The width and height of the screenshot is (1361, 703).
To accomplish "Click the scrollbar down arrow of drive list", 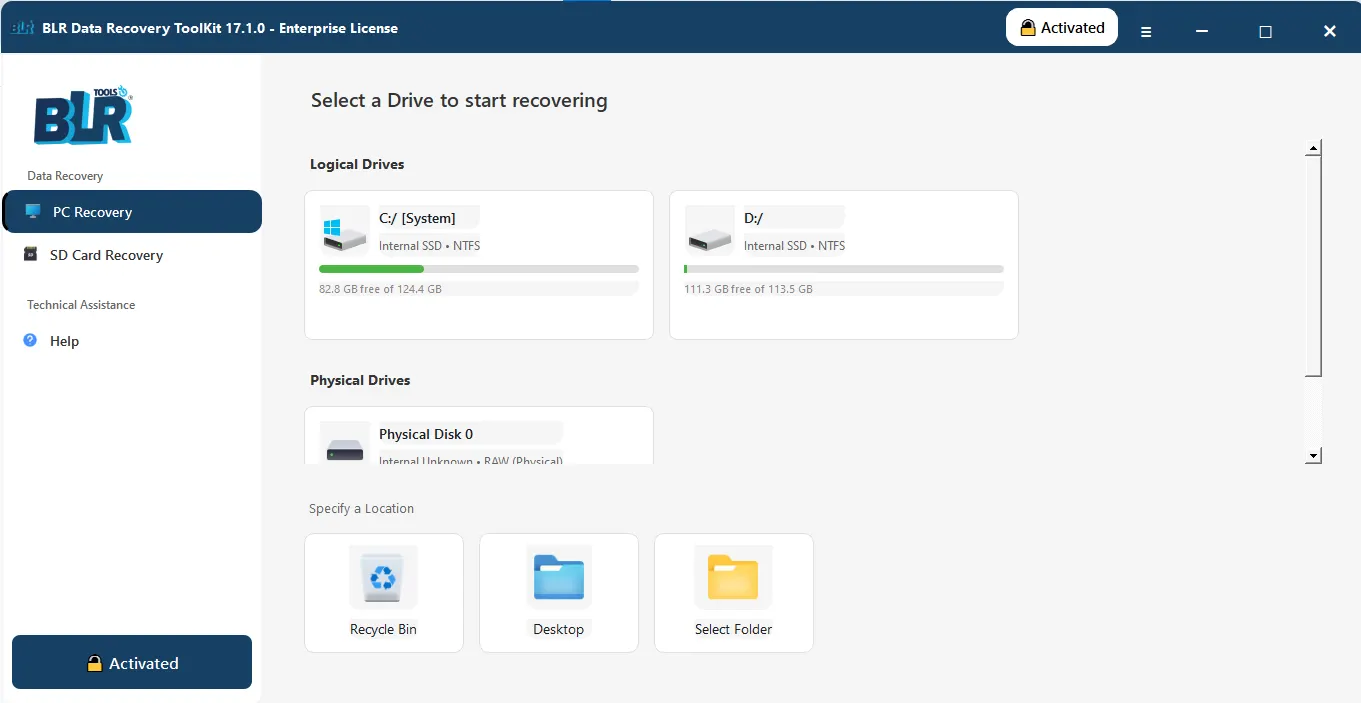I will [x=1314, y=456].
